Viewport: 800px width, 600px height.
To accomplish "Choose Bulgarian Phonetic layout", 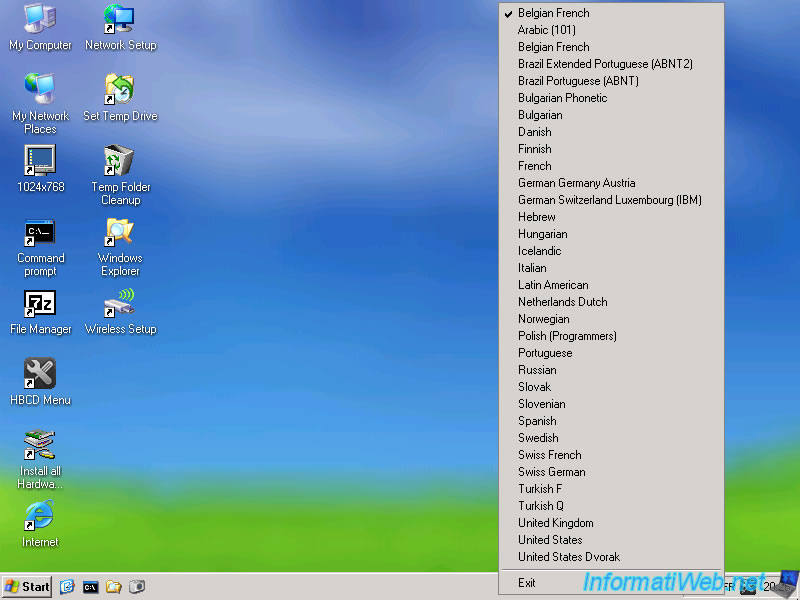I will 611,98.
